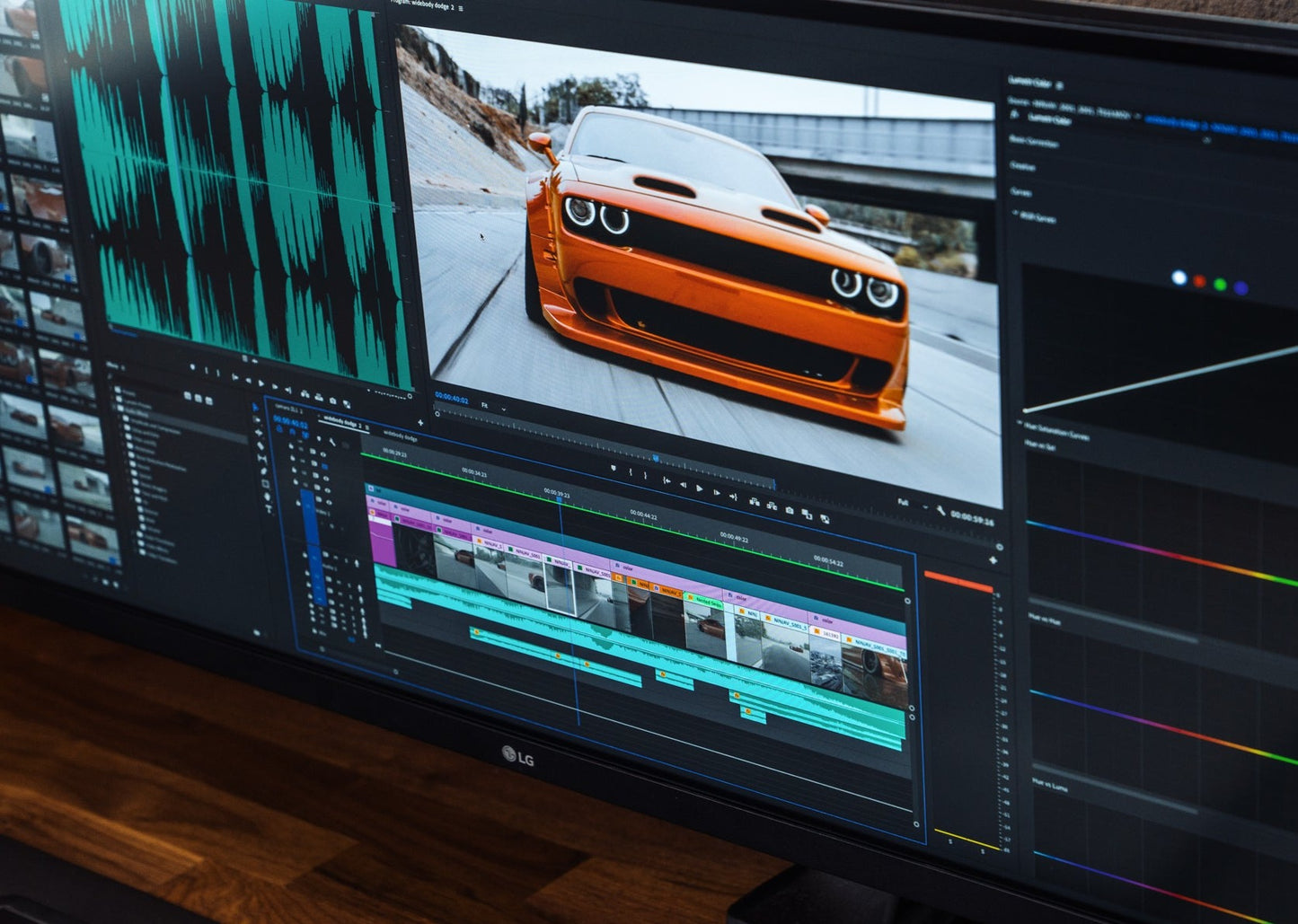Viewport: 1298px width, 924px height.
Task: Select the Hand tool
Action: point(267,497)
